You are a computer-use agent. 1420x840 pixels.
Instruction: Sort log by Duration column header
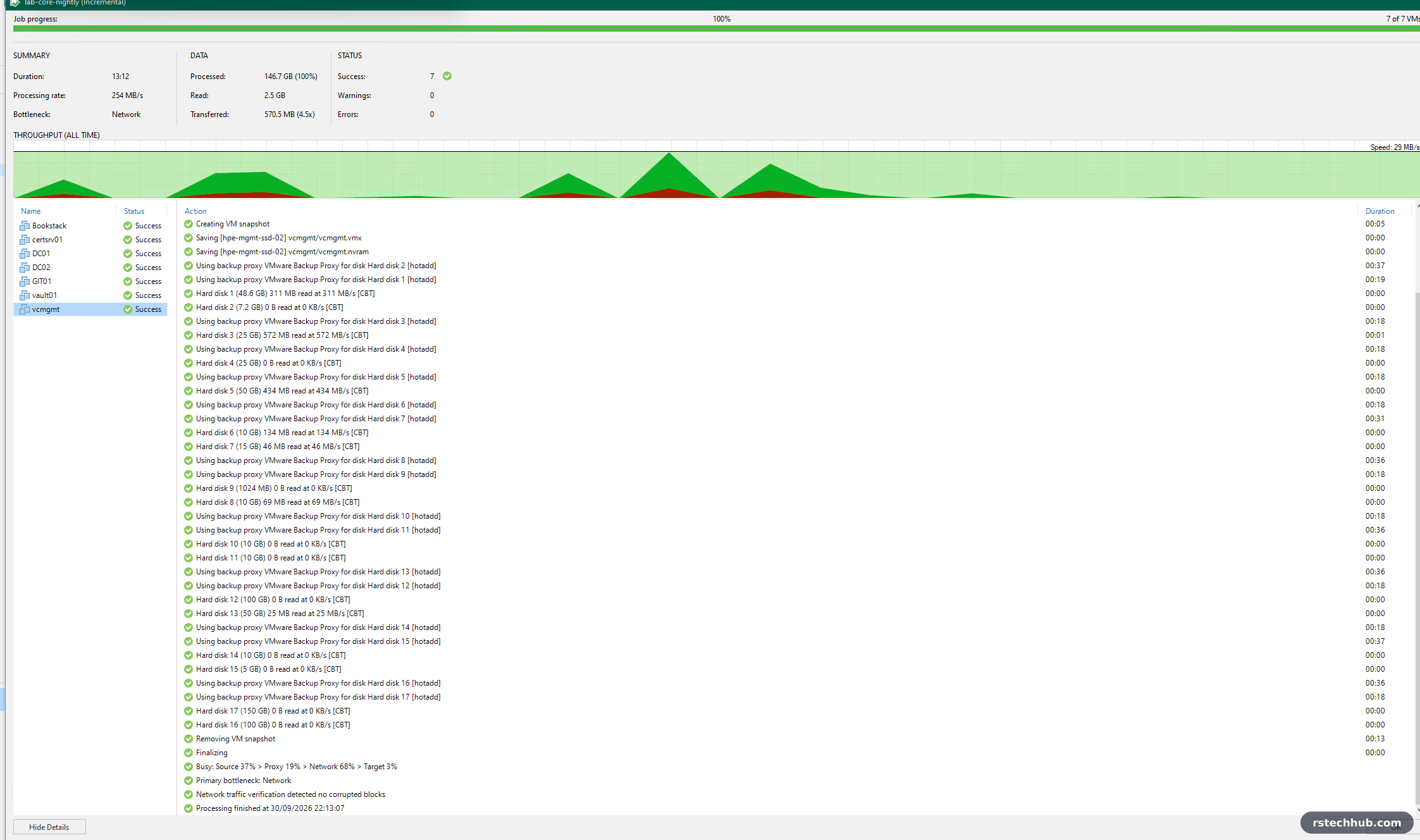coord(1380,211)
